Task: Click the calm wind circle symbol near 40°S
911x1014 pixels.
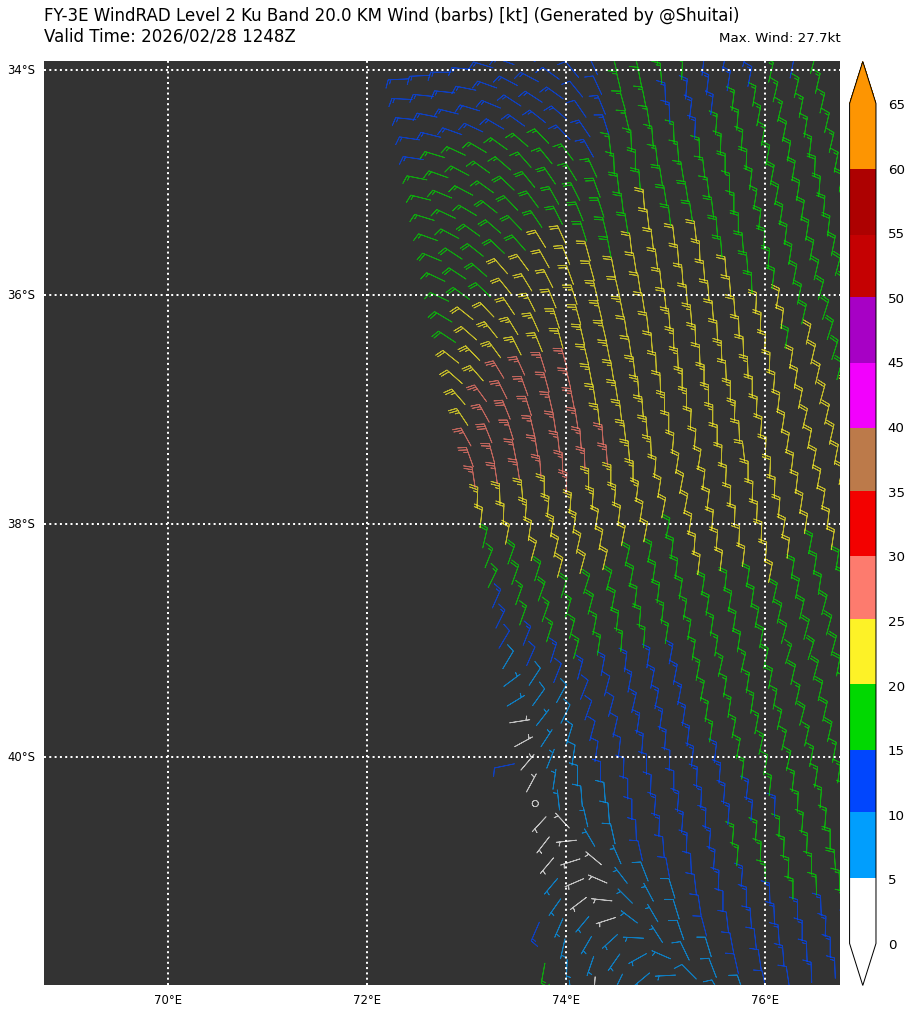Action: [535, 803]
